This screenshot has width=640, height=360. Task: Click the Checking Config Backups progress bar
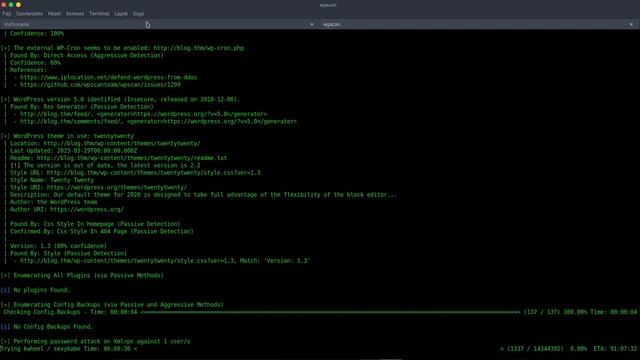coord(331,312)
